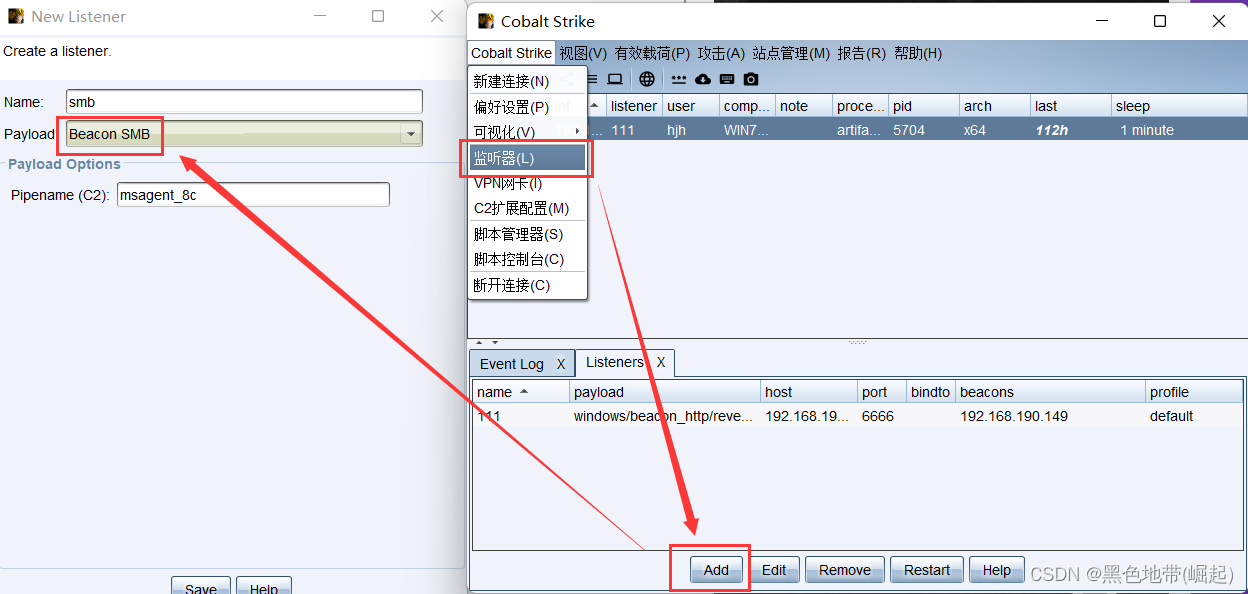
Task: Select the 监听器(L) menu entry
Action: click(511, 158)
